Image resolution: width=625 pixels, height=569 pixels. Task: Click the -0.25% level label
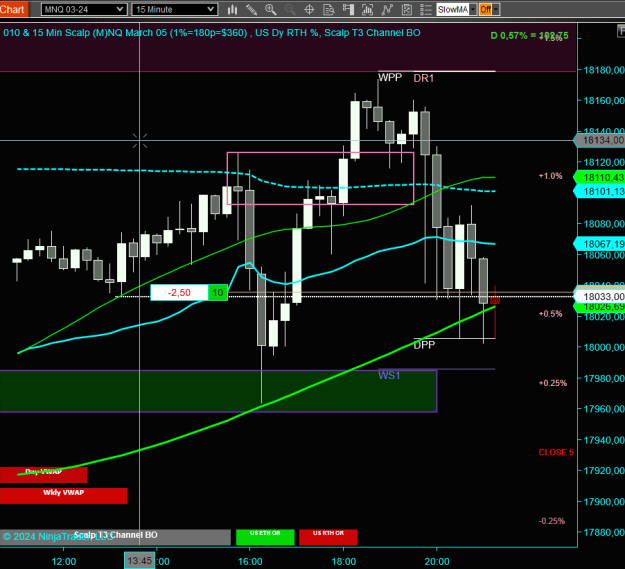(x=552, y=521)
